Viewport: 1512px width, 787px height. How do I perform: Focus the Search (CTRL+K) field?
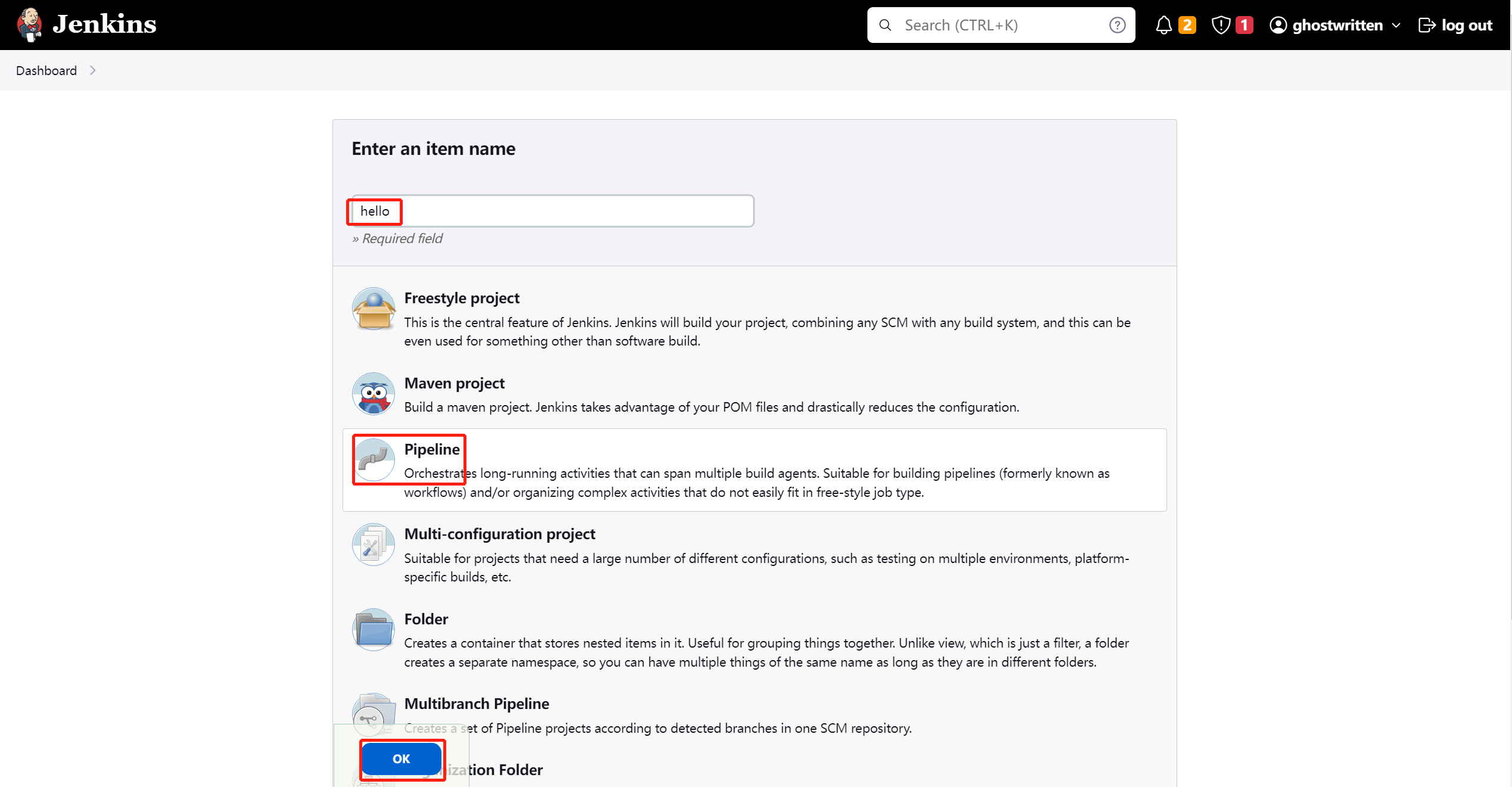pyautogui.click(x=1001, y=25)
